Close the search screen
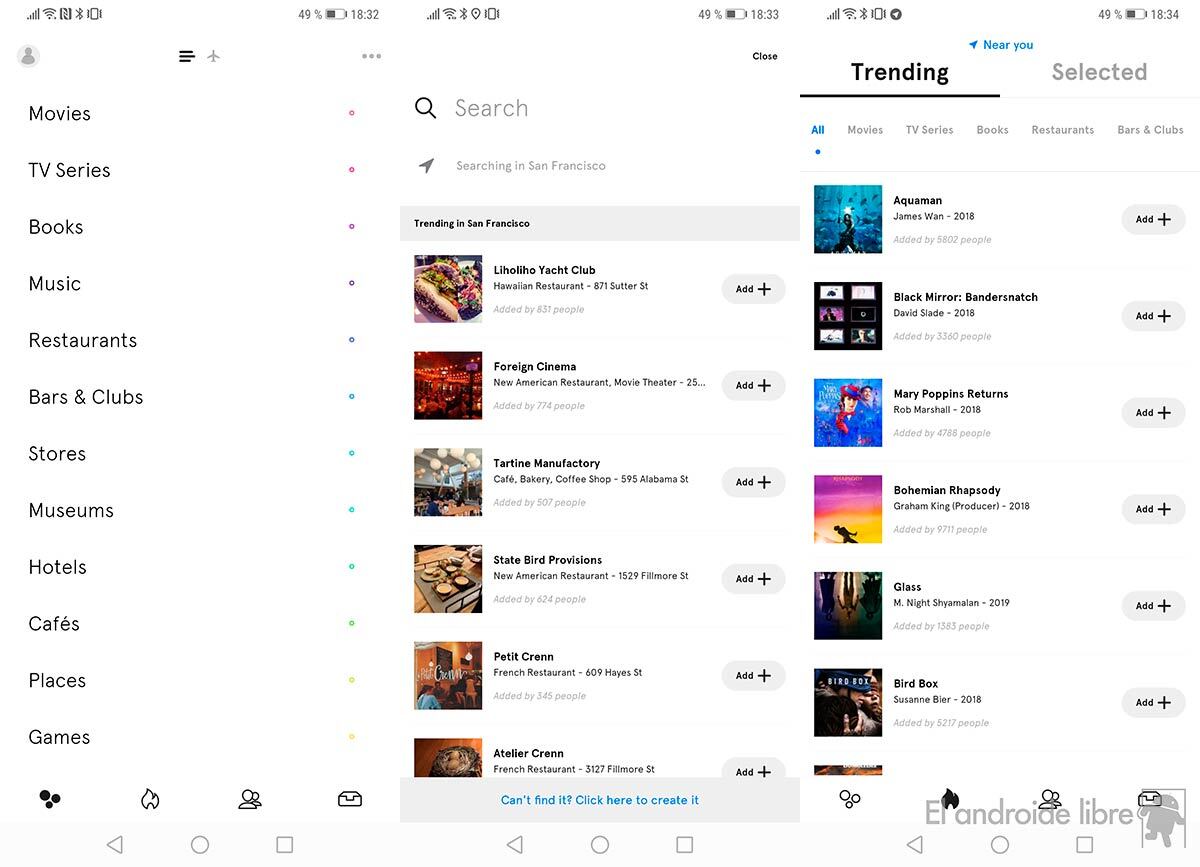 click(765, 56)
